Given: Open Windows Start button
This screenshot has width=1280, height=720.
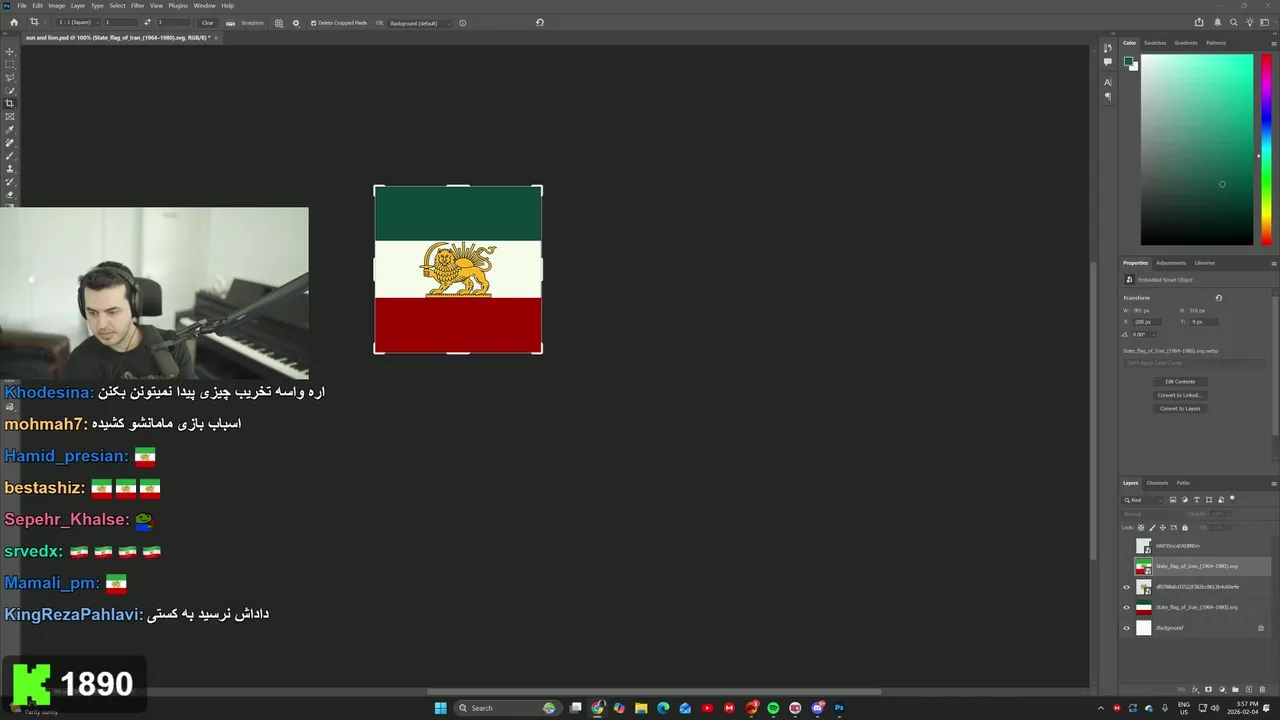Looking at the screenshot, I should 440,708.
